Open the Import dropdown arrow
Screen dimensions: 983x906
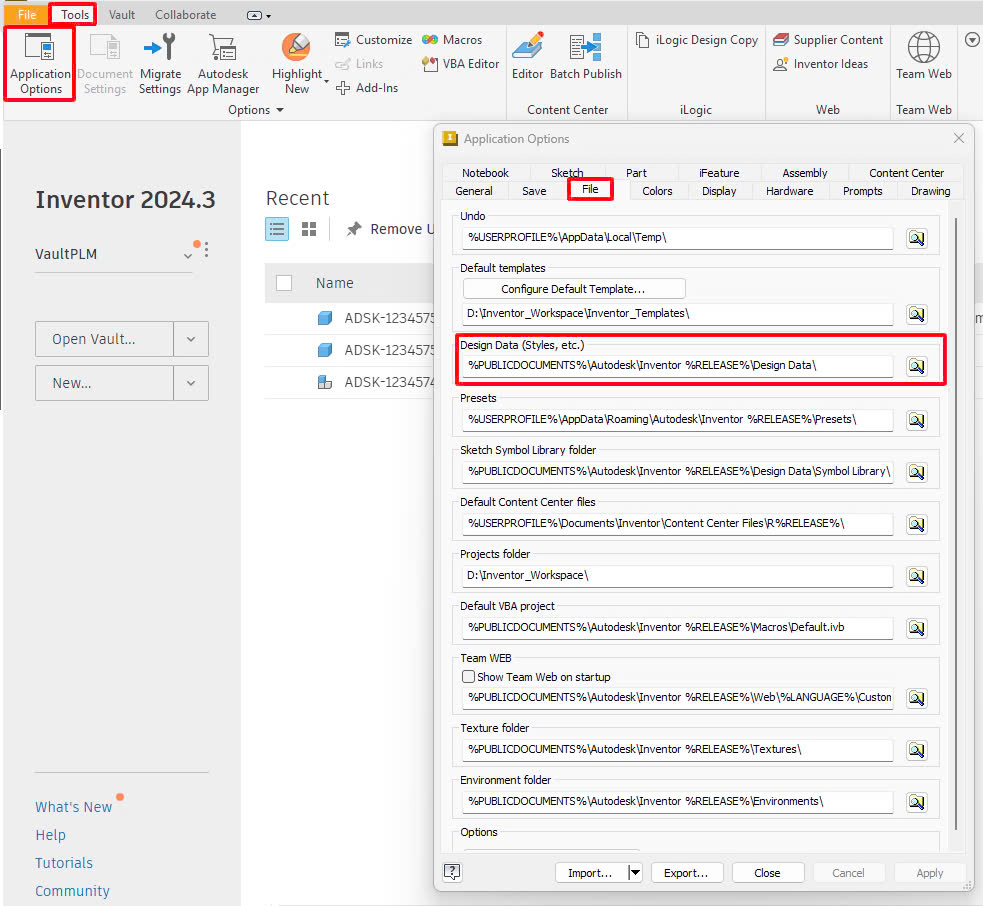635,872
